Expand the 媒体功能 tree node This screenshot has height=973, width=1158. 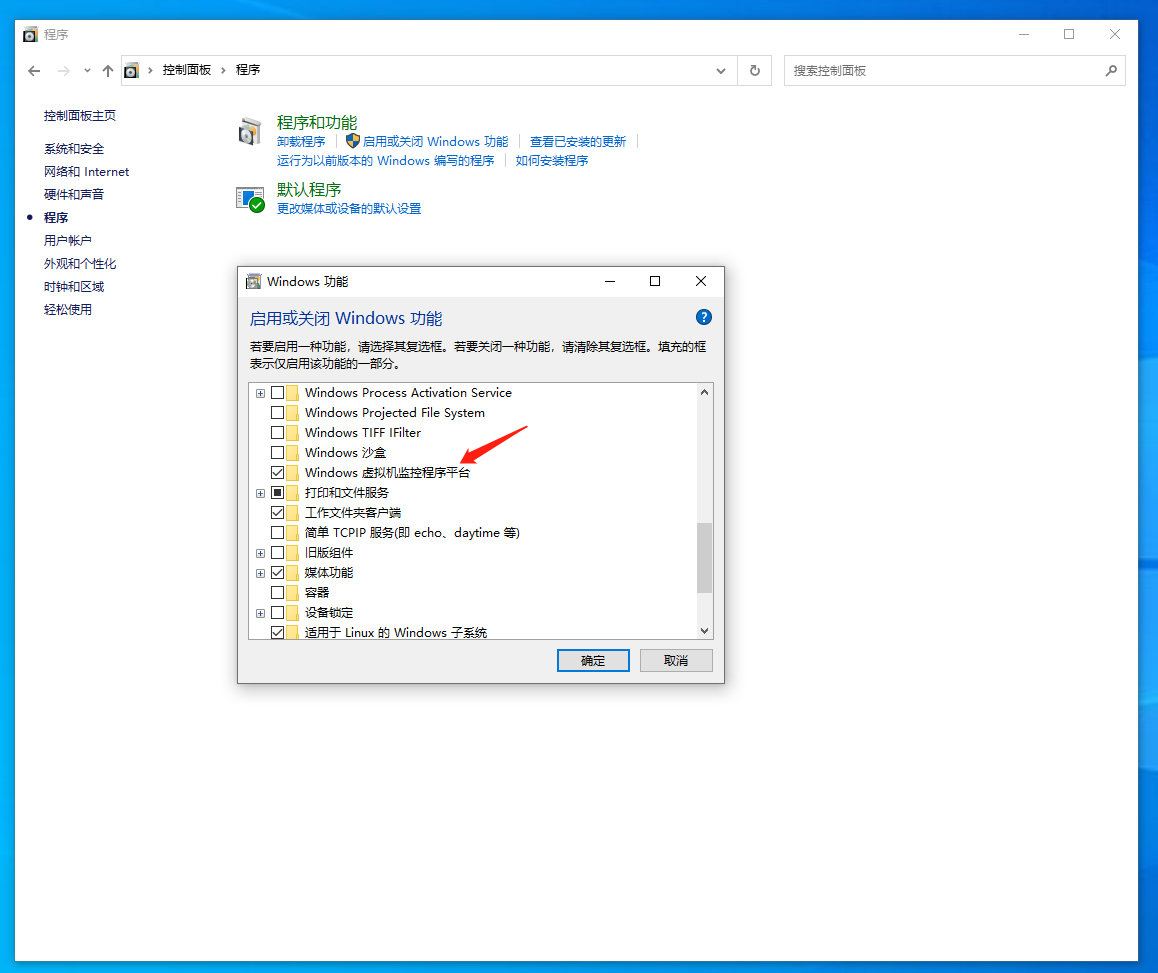click(x=261, y=573)
